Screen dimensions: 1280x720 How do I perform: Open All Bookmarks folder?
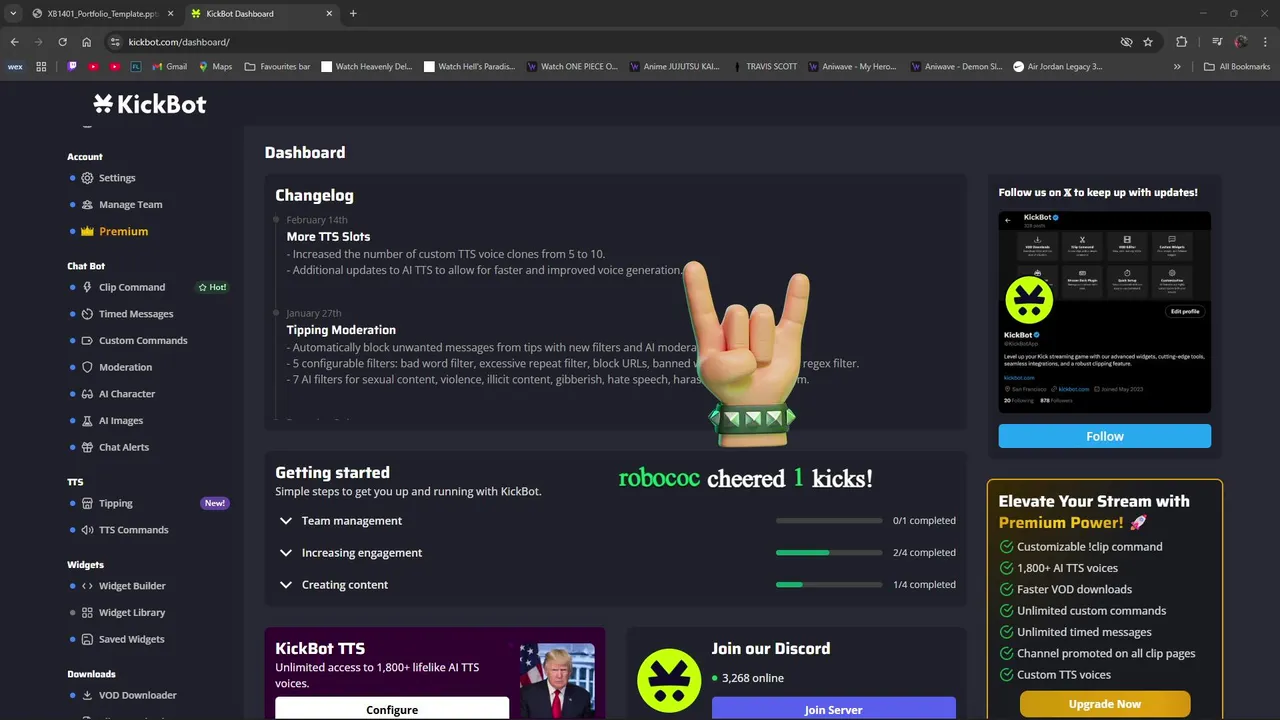[1237, 67]
